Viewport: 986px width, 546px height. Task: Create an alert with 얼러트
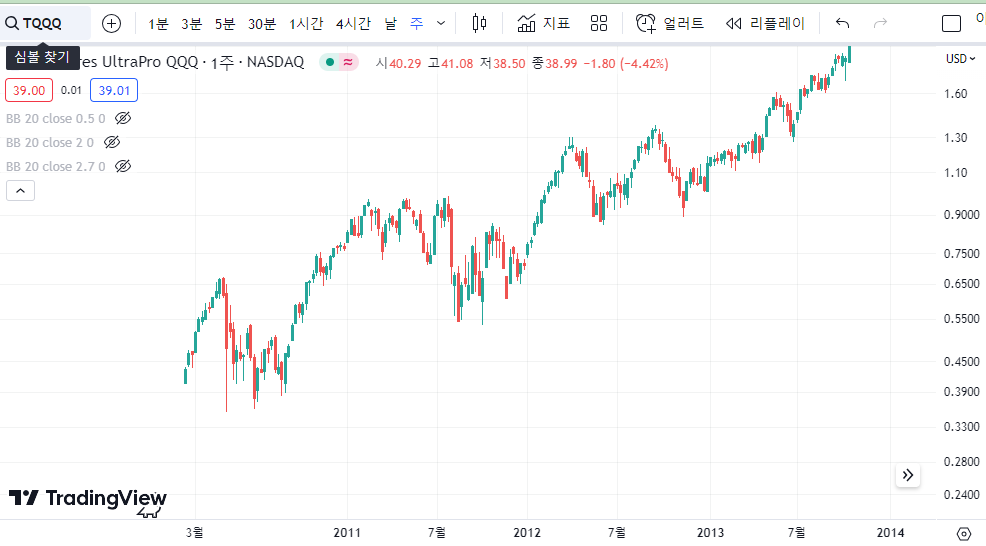point(670,23)
